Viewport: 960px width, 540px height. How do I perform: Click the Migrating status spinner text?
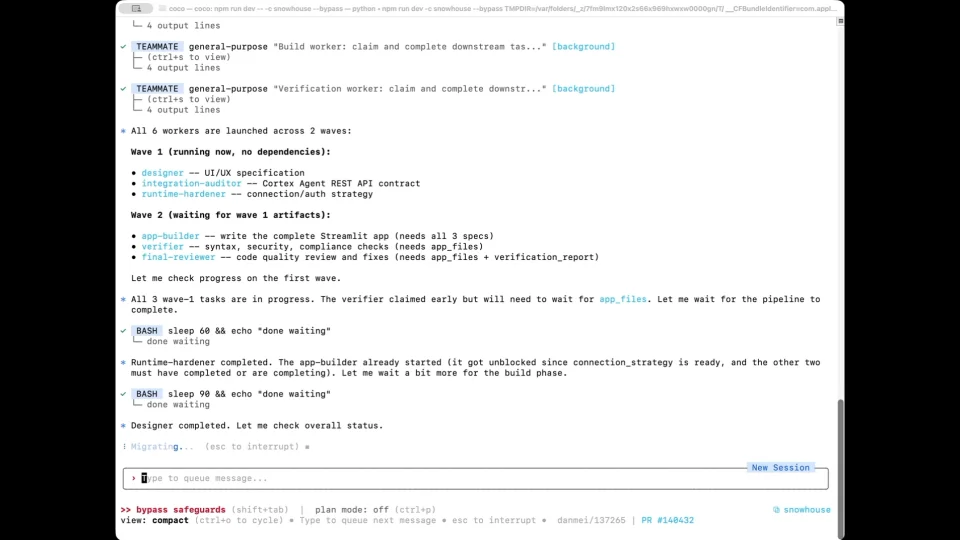pos(162,447)
